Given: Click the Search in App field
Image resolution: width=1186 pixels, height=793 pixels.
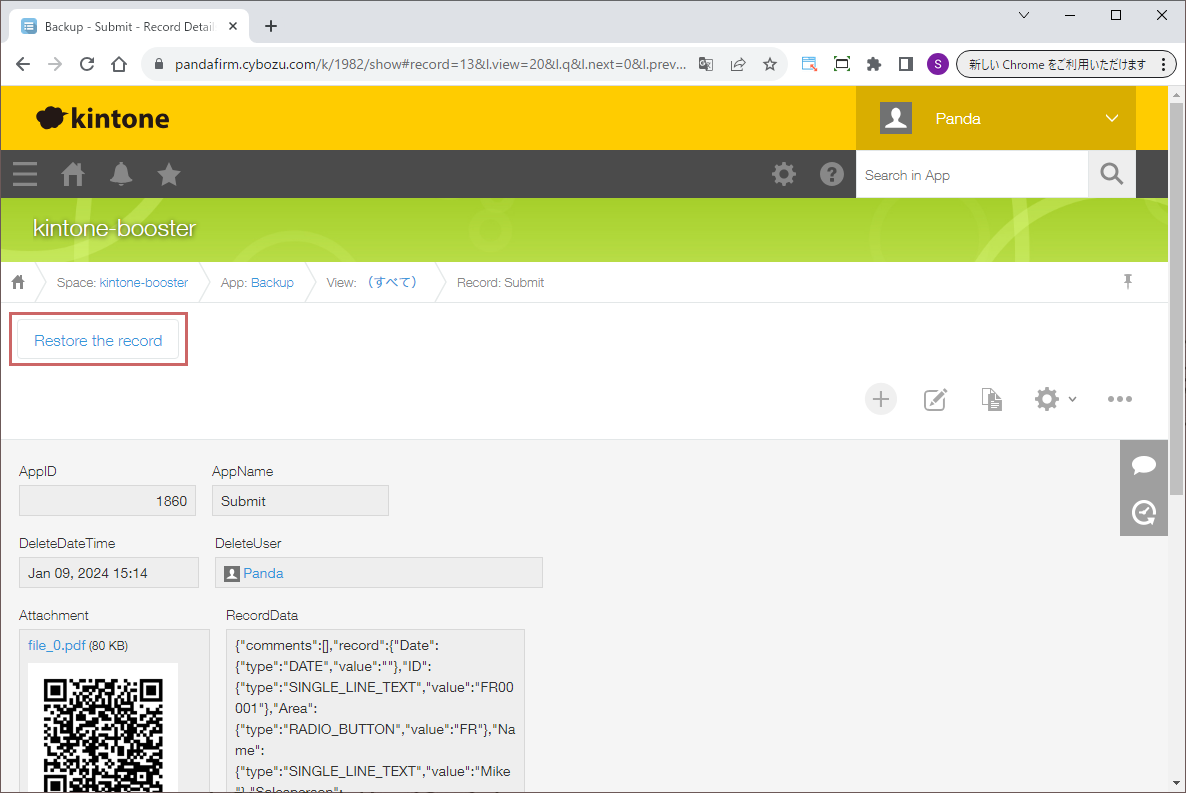Looking at the screenshot, I should (x=971, y=175).
